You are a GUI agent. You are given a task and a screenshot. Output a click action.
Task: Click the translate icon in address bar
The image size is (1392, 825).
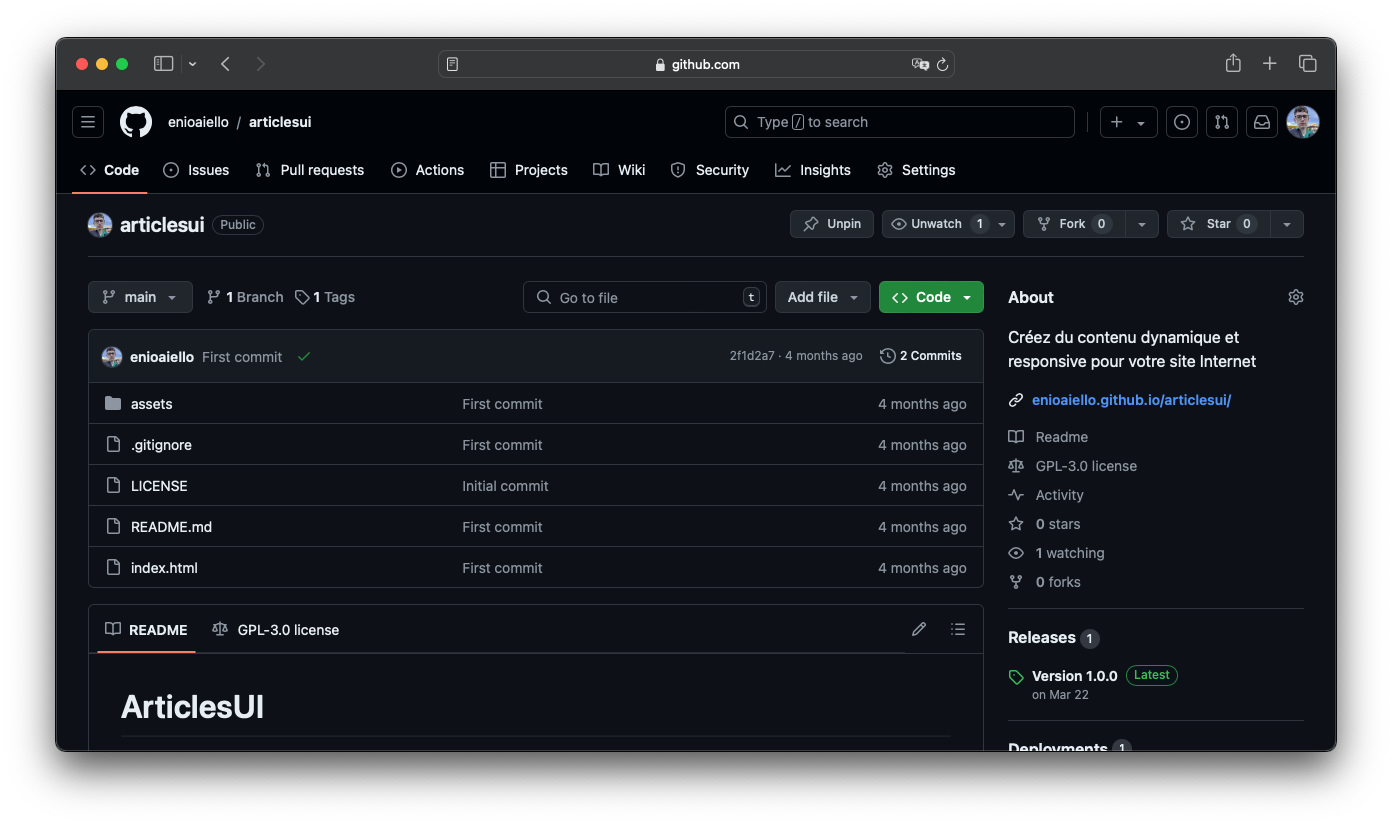[920, 64]
